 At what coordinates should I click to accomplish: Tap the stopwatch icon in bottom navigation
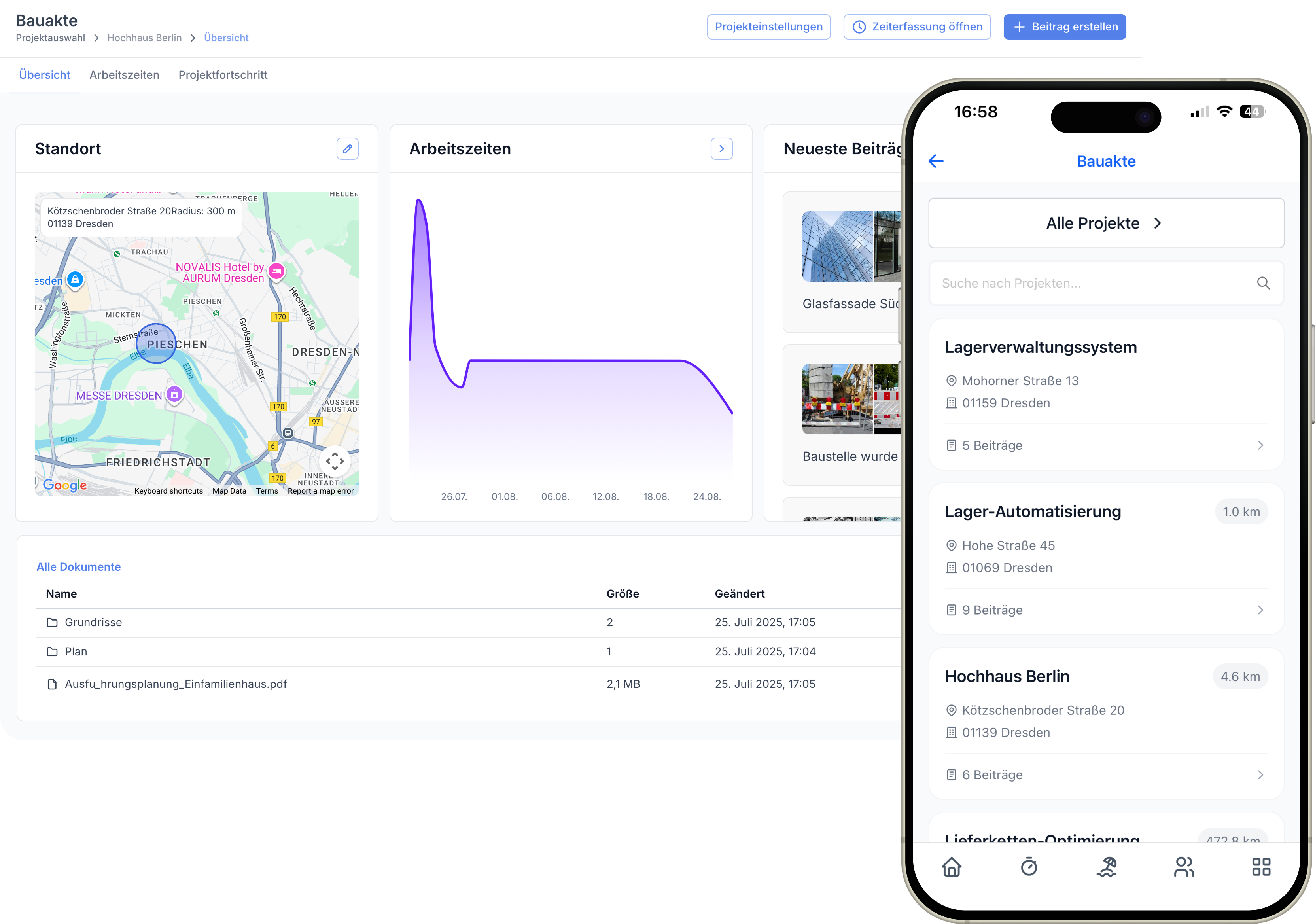[1029, 867]
